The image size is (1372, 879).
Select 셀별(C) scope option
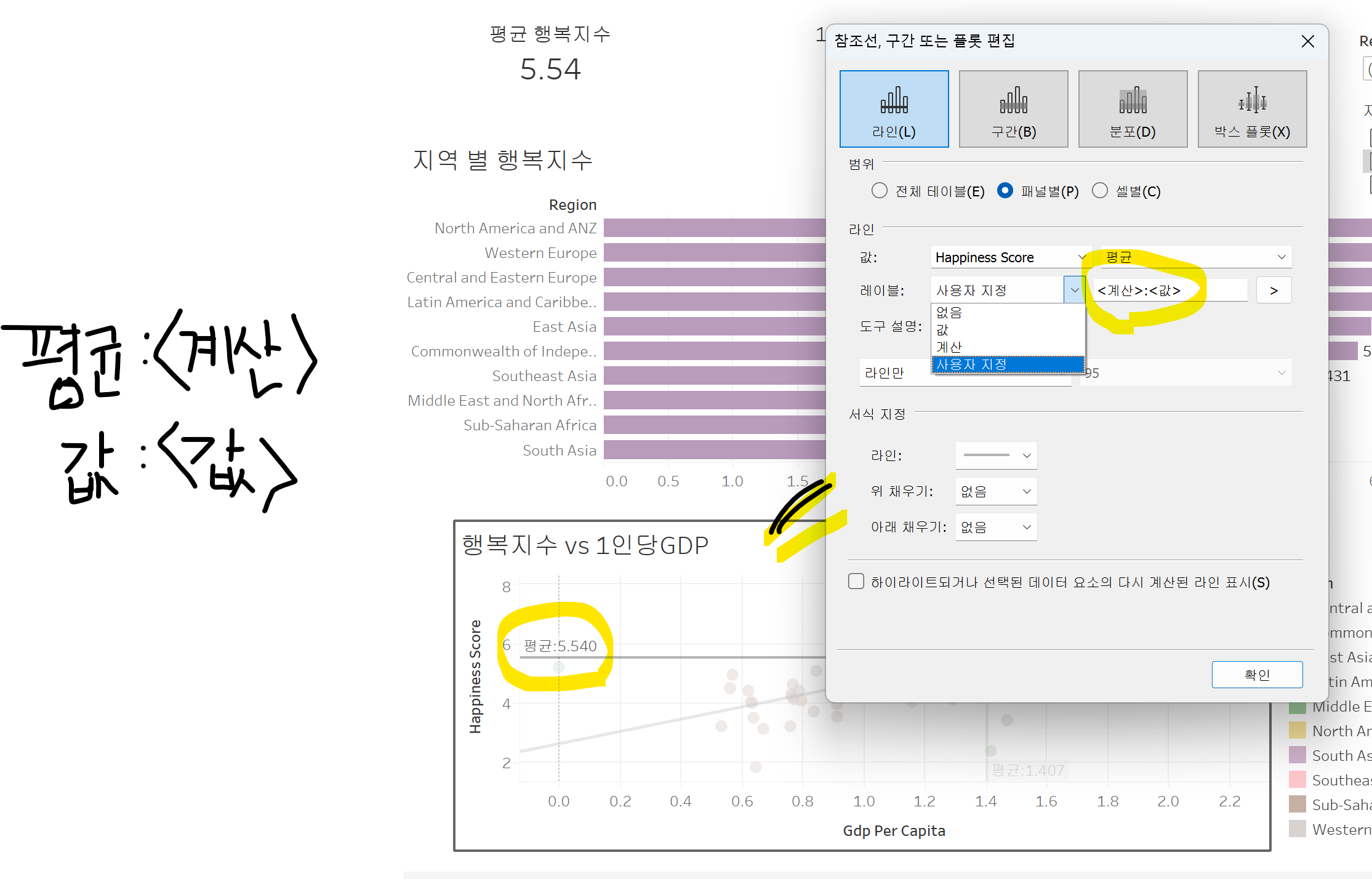[1100, 191]
